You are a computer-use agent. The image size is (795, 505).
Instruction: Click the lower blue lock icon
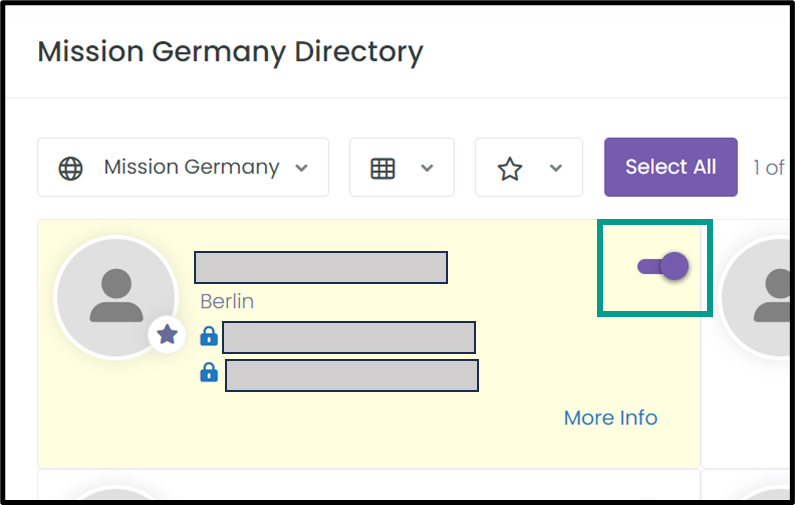click(x=209, y=372)
